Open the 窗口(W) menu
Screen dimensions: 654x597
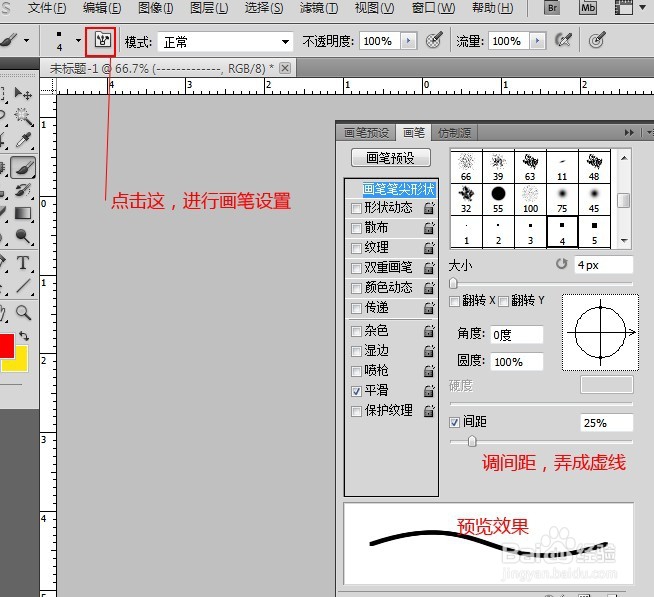tap(433, 8)
